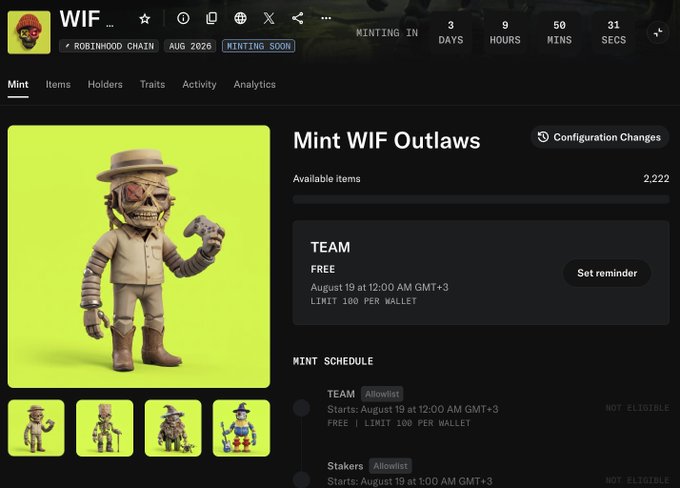The height and width of the screenshot is (488, 680).
Task: Click 'NOT ELIGIBLE' in the TEAM schedule row
Action: (637, 408)
